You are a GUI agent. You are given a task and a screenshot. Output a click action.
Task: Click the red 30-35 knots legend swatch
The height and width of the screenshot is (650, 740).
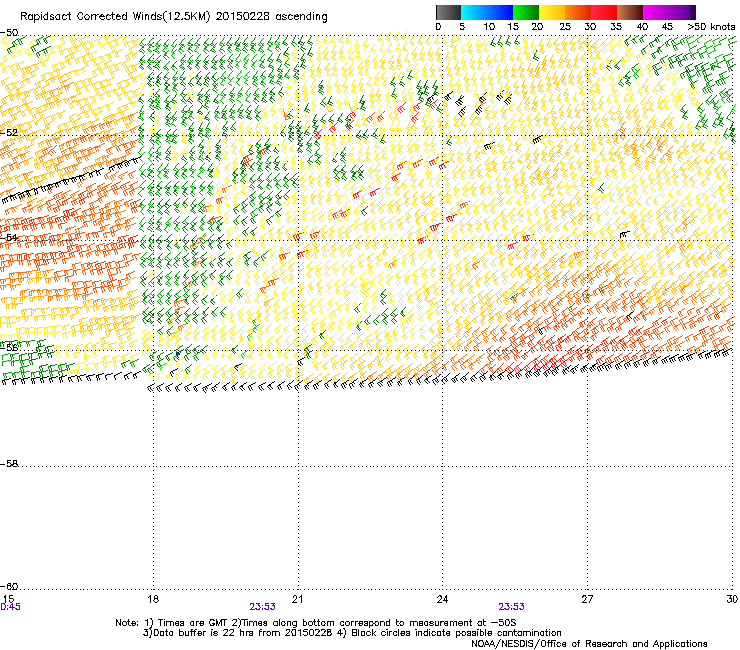604,12
